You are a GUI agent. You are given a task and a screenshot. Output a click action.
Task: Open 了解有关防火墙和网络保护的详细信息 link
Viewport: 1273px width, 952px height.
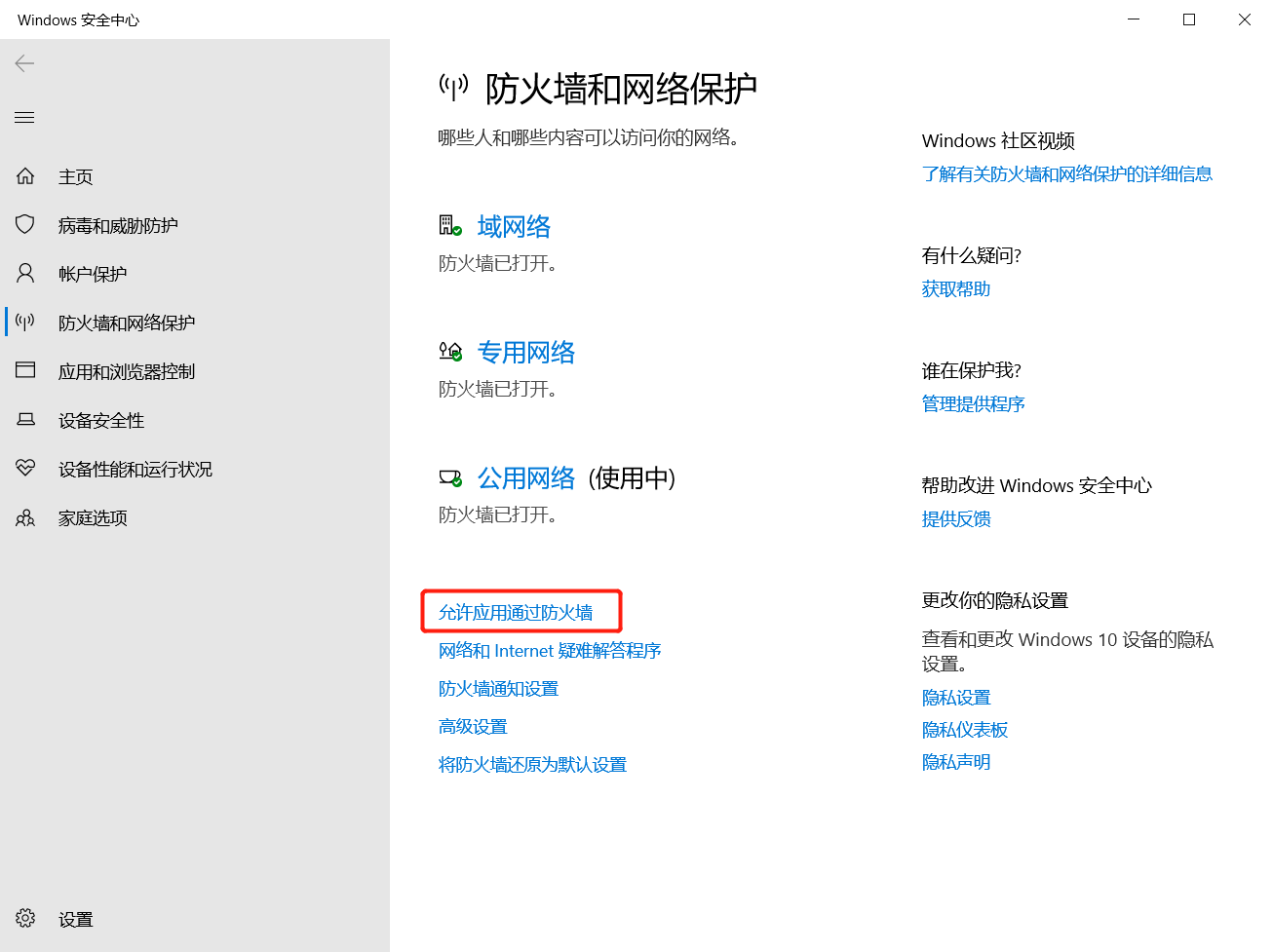(x=1067, y=173)
